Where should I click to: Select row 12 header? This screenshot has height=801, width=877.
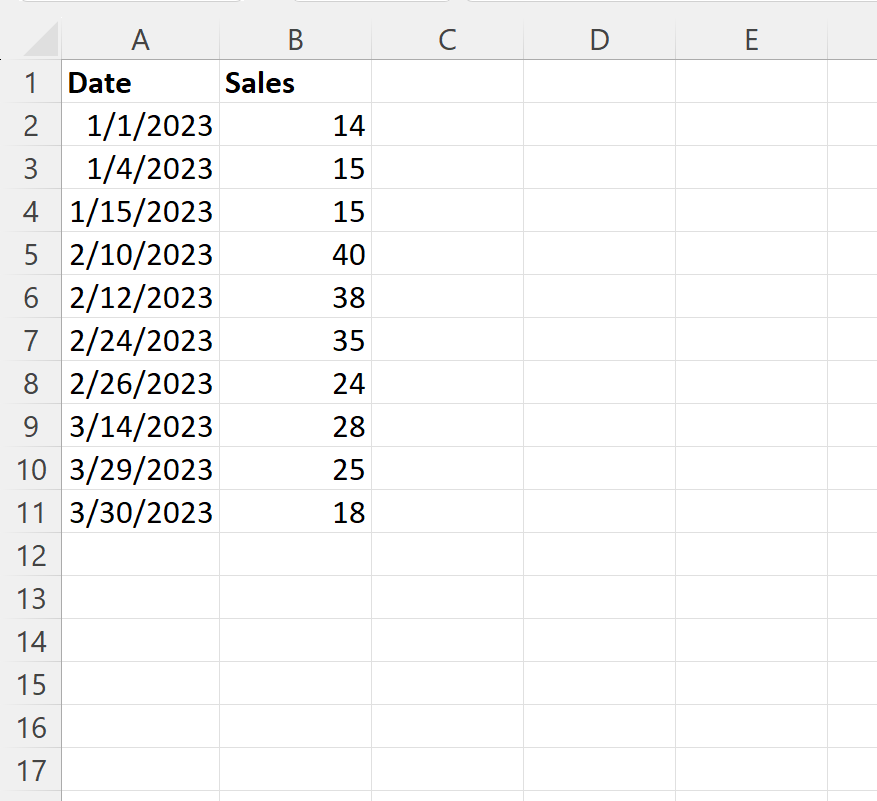click(x=31, y=554)
